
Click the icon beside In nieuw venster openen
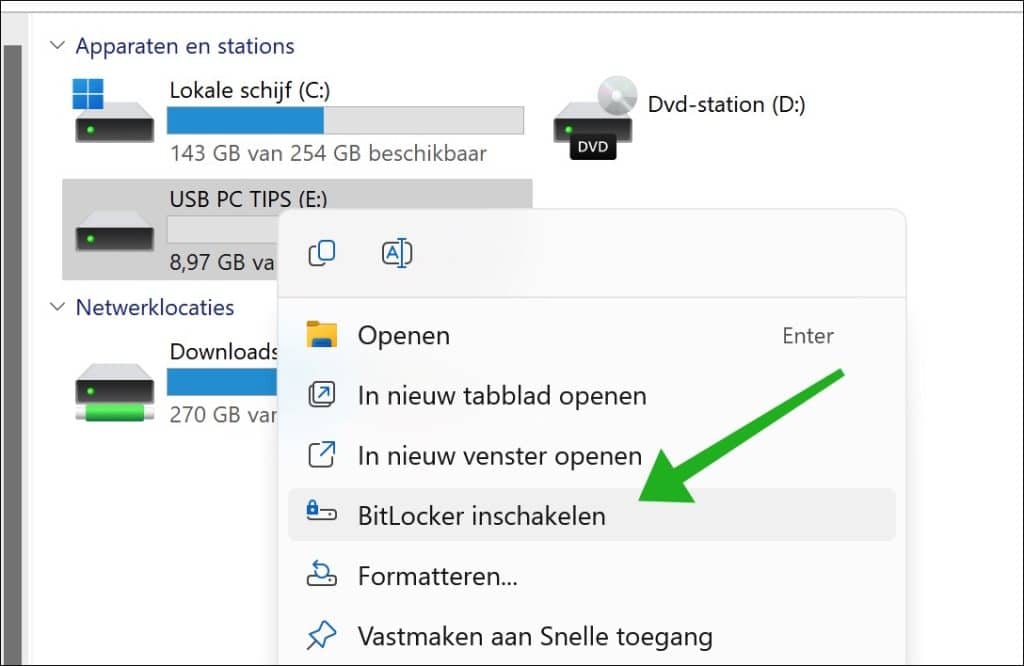(x=322, y=455)
